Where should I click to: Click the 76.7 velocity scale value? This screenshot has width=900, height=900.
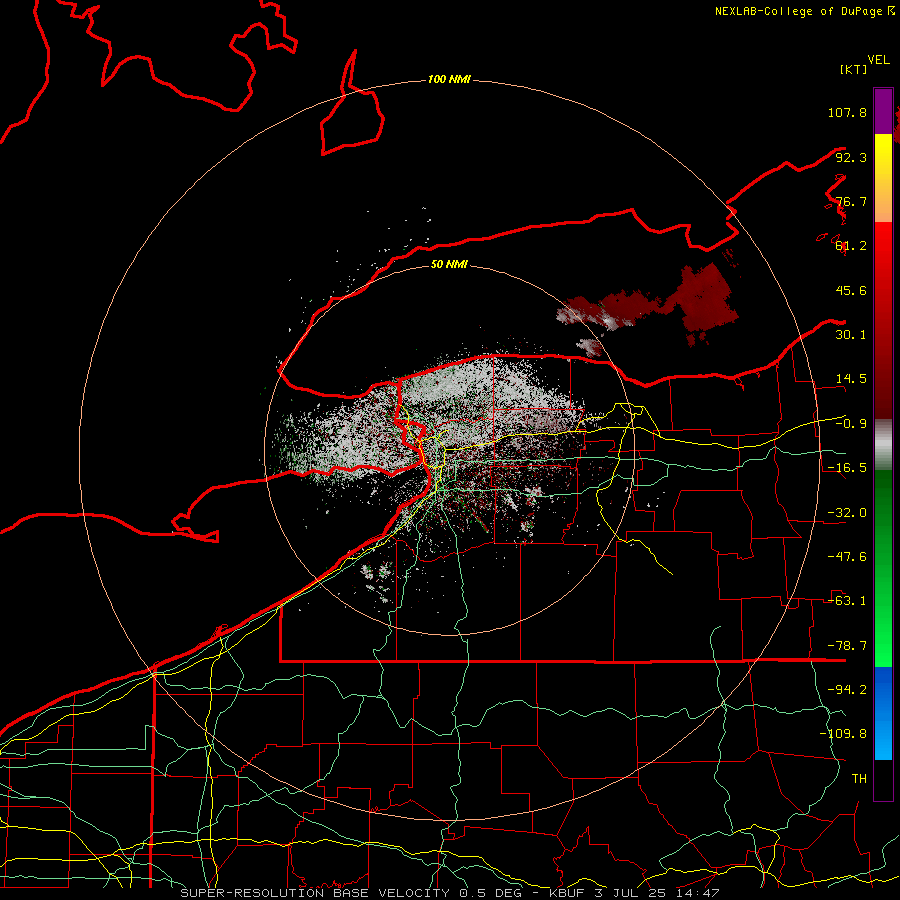coord(851,201)
